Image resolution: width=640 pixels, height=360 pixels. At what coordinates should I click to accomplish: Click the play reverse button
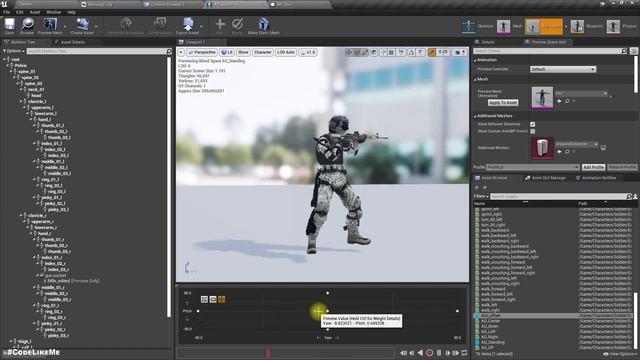[420, 353]
